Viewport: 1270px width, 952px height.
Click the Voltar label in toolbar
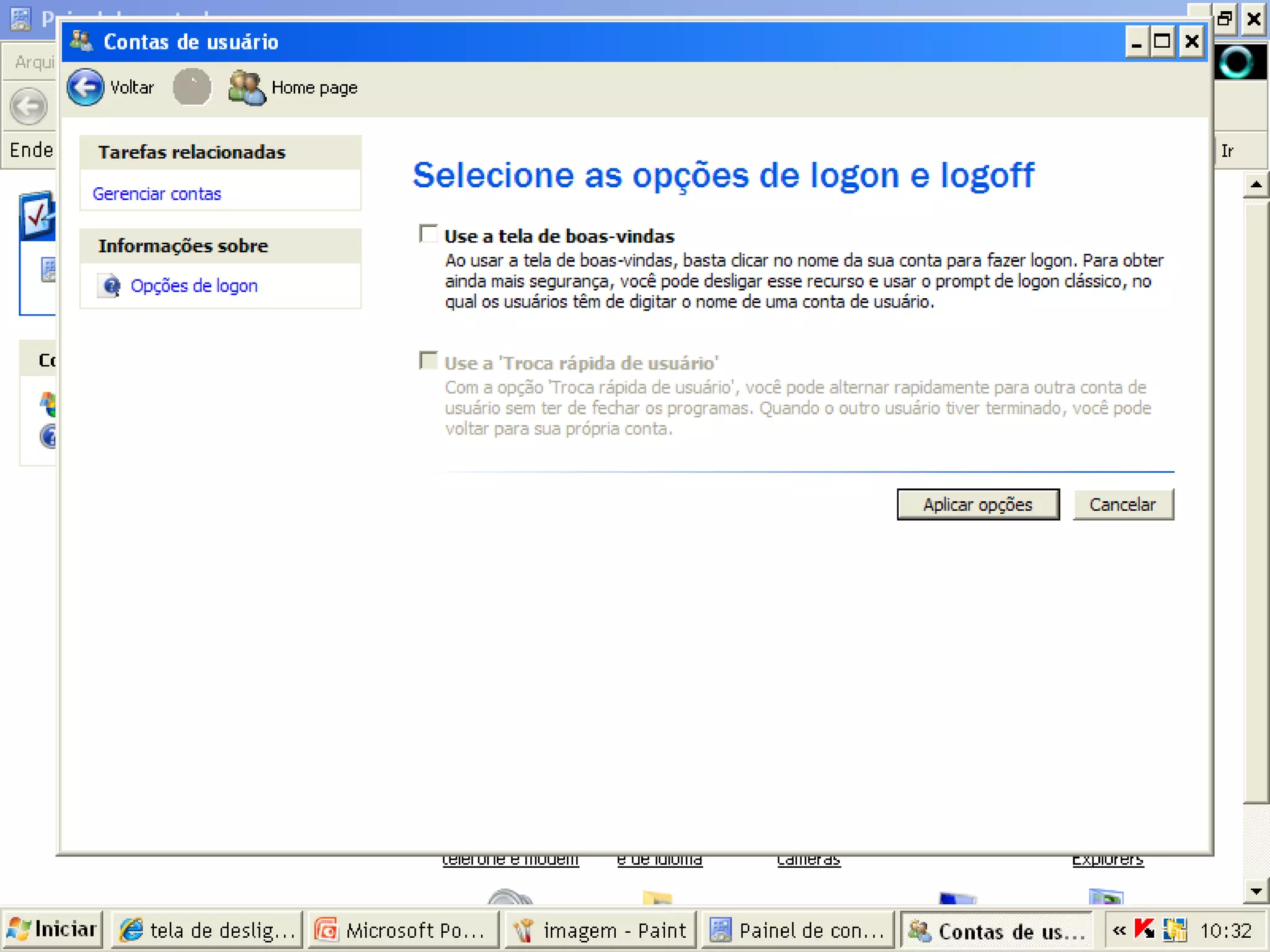[131, 87]
